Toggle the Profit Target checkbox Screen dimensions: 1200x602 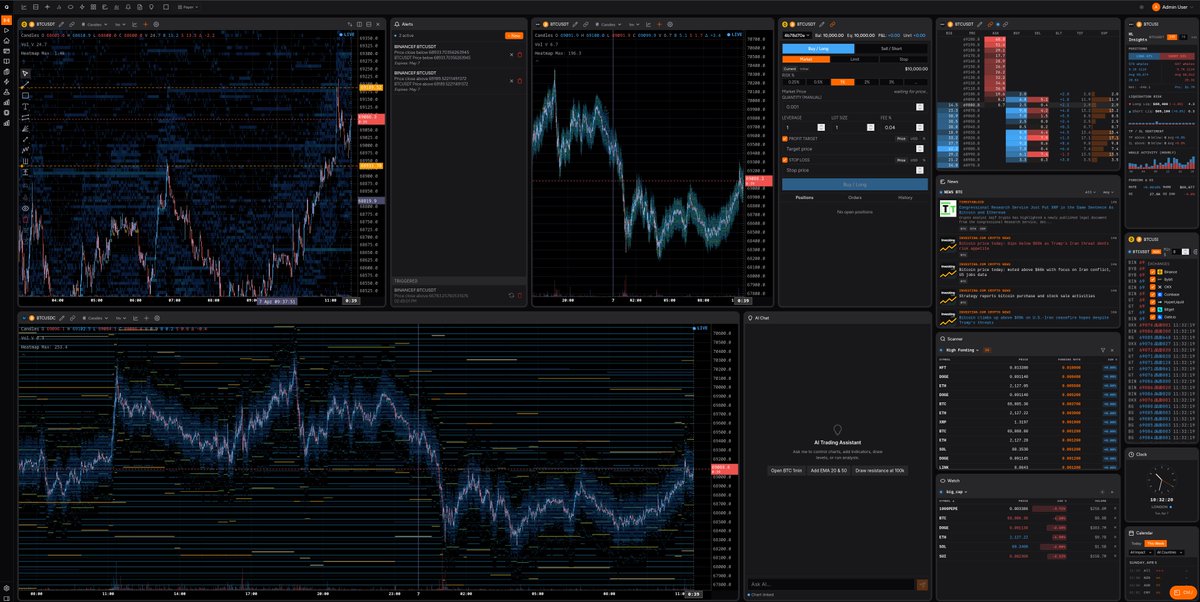click(785, 139)
